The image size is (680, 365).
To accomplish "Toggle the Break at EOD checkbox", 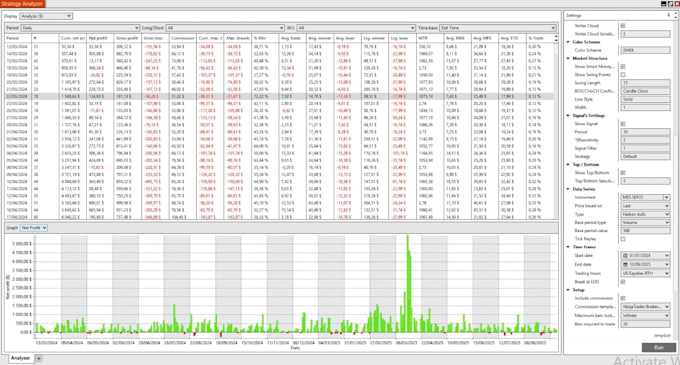I will coord(623,282).
